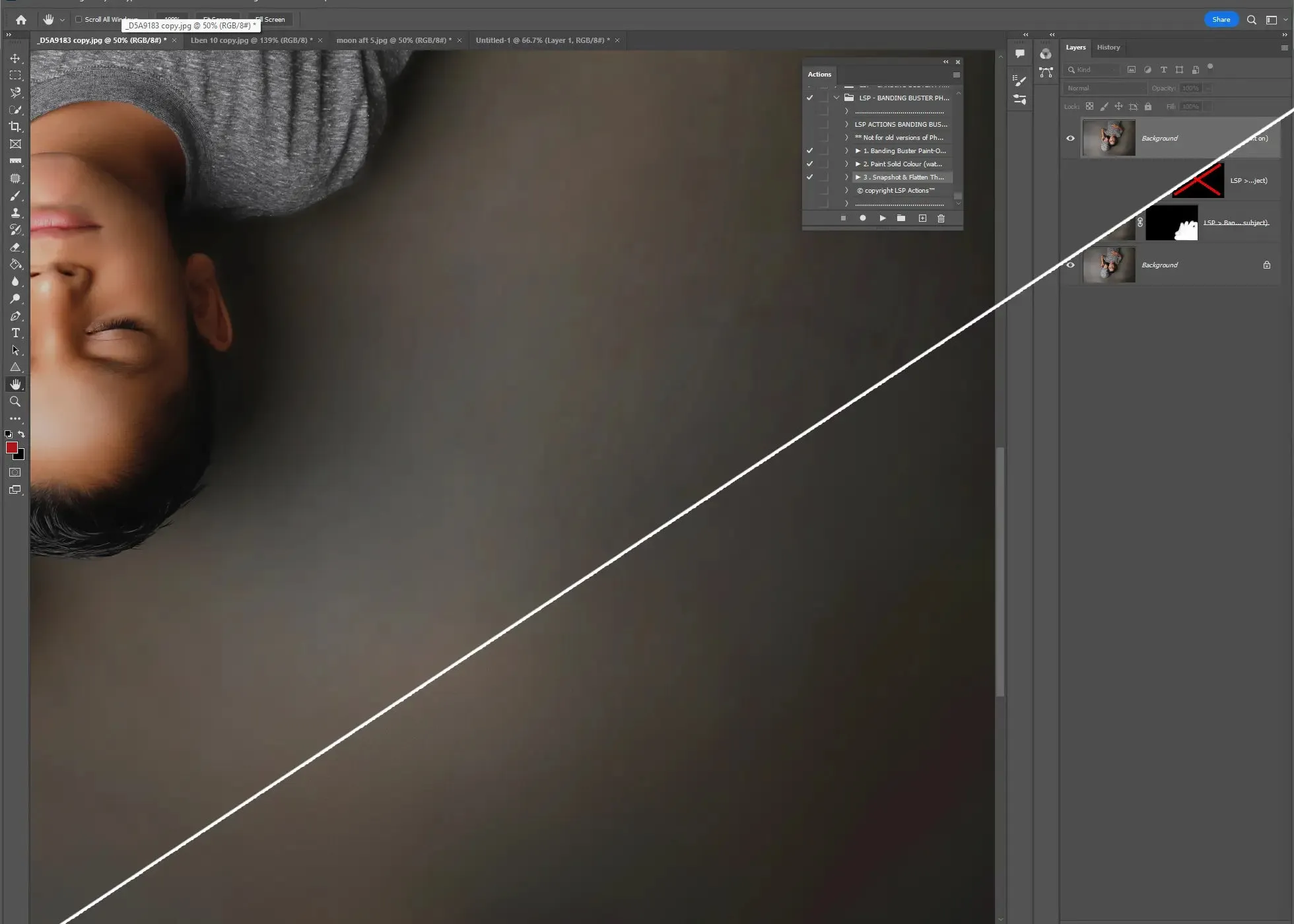The width and height of the screenshot is (1294, 924).
Task: Click Stop playing/recording in Actions panel
Action: click(843, 218)
